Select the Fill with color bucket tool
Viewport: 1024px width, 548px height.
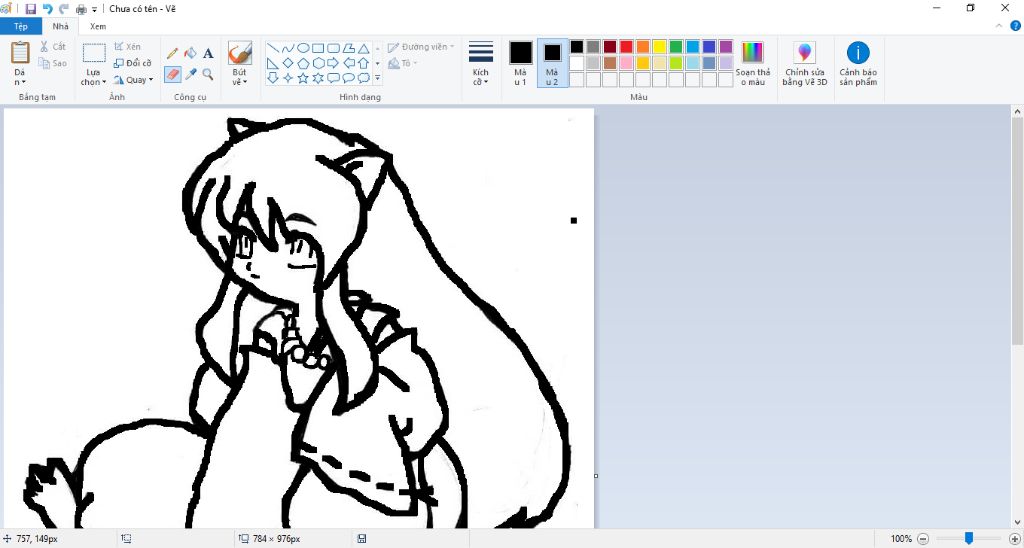190,54
